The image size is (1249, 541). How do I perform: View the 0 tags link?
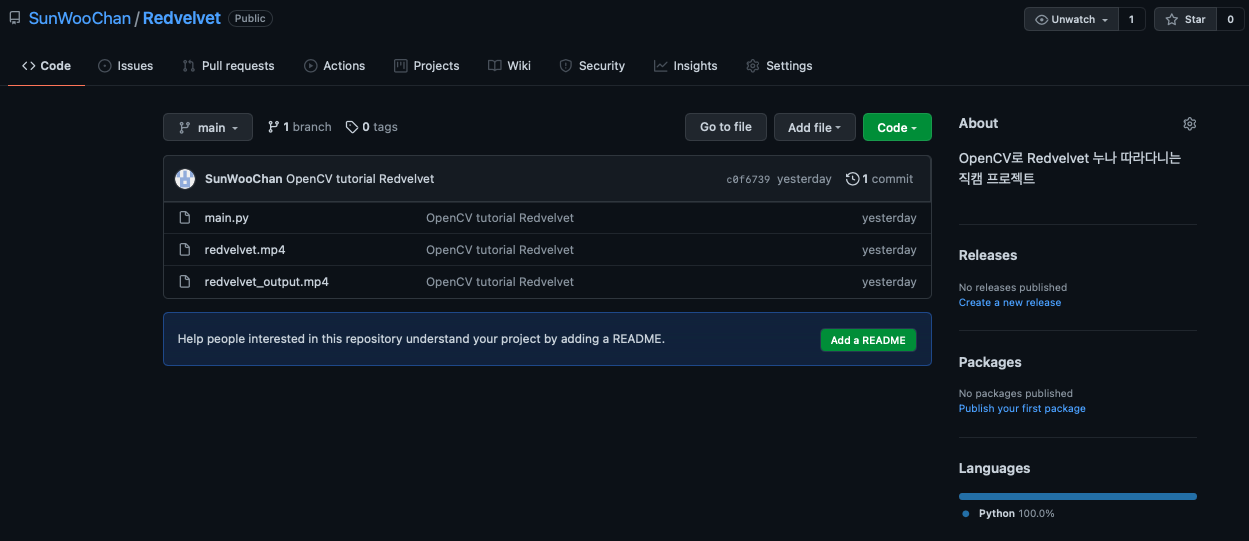click(x=372, y=127)
